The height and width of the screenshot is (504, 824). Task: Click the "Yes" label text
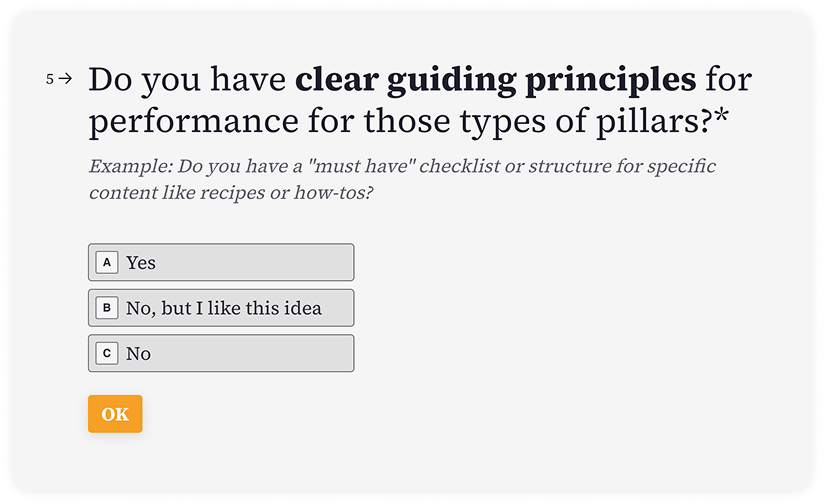141,263
